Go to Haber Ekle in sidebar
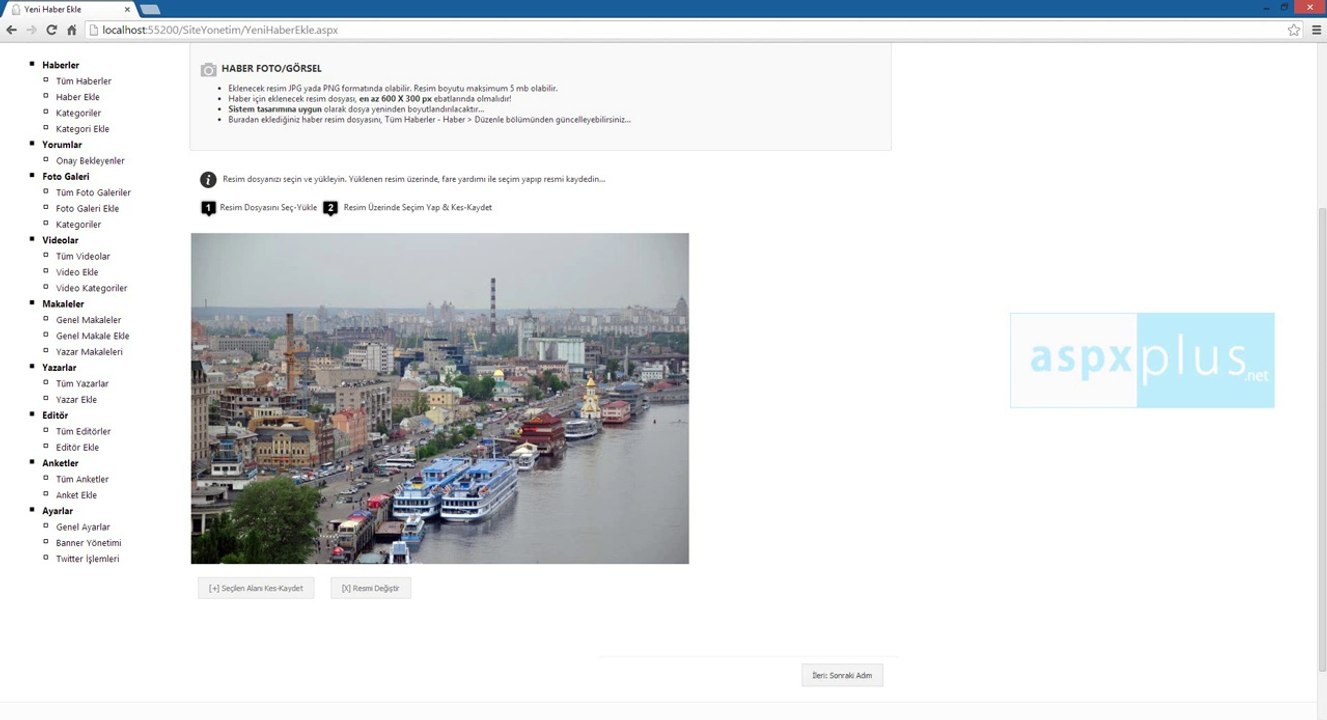1327x720 pixels. (x=78, y=97)
